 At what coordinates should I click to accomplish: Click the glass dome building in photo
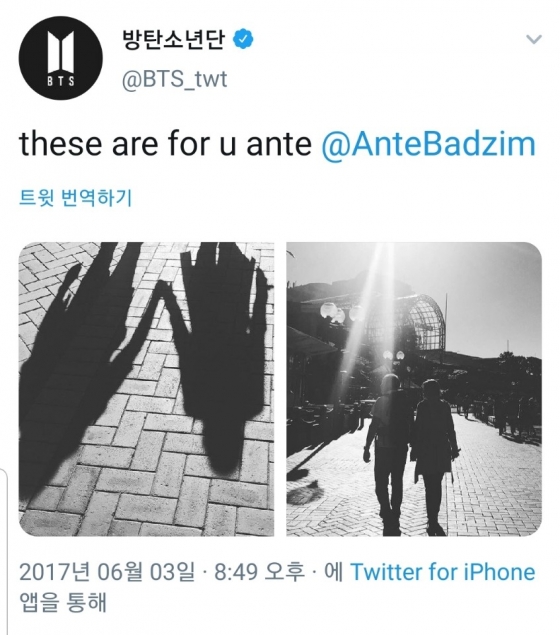(407, 322)
